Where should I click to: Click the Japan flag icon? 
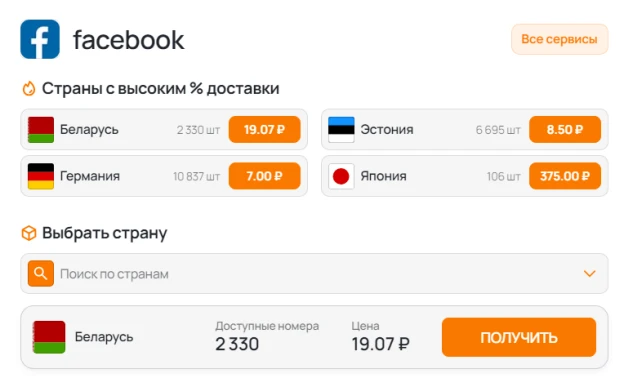[341, 176]
